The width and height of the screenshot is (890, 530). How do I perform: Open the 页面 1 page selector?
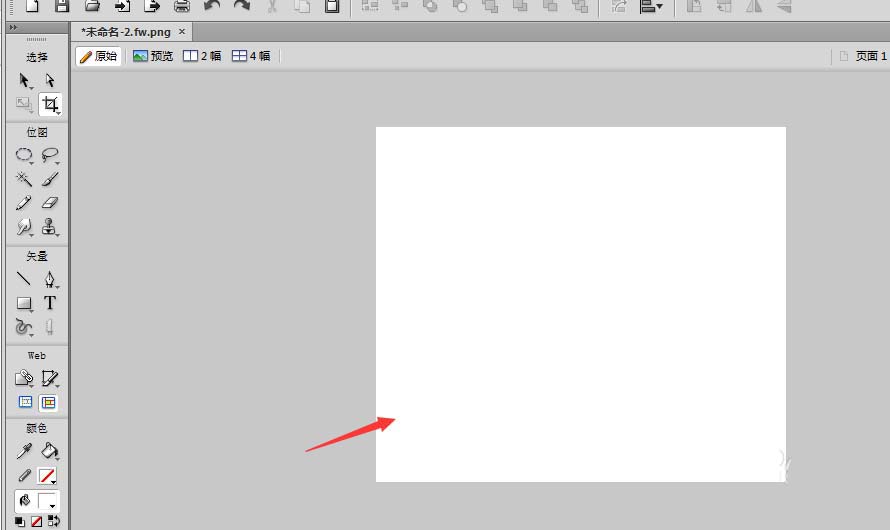click(x=863, y=56)
